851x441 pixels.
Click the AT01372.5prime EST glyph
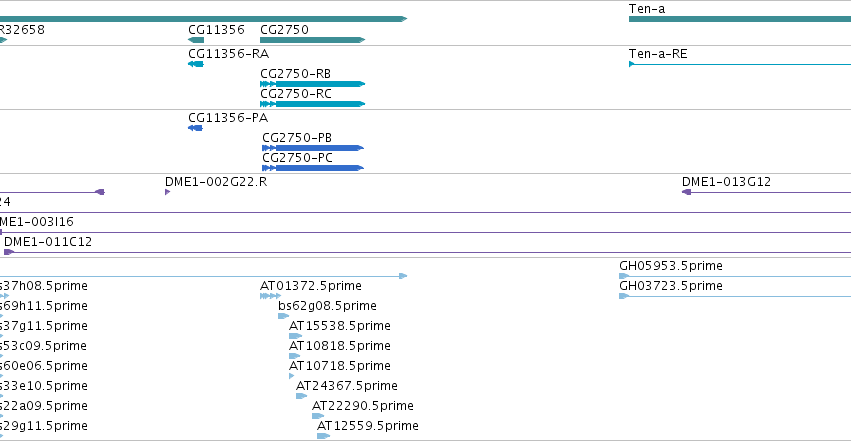pyautogui.click(x=270, y=296)
